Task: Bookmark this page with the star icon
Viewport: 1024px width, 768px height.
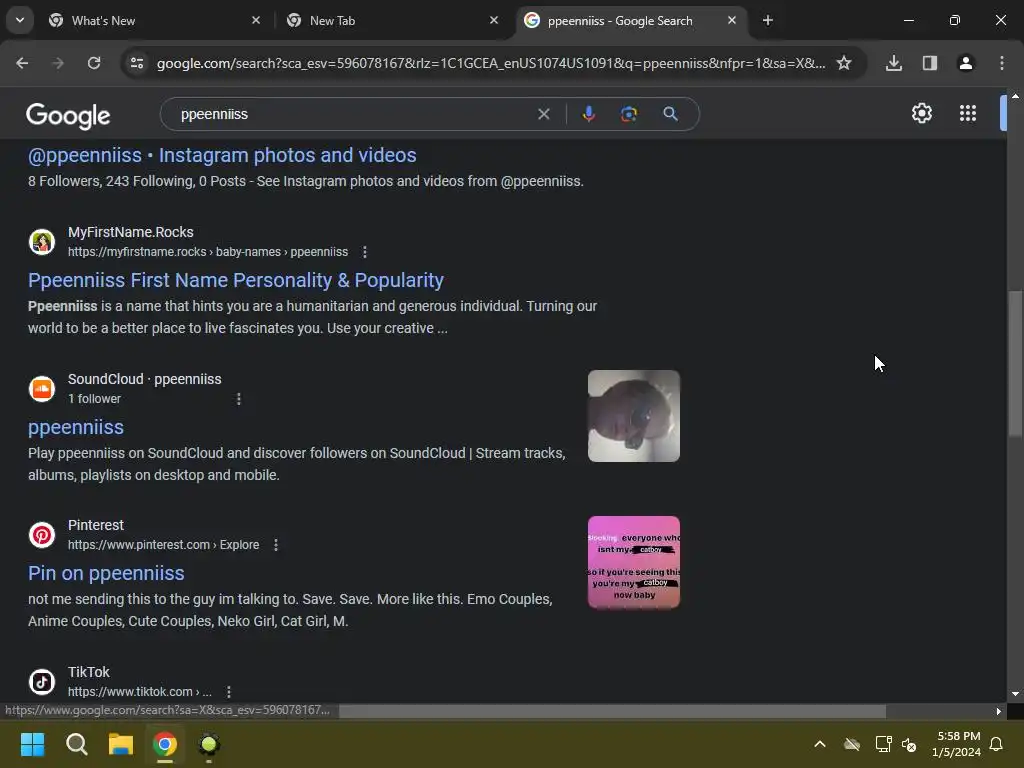Action: pos(844,63)
